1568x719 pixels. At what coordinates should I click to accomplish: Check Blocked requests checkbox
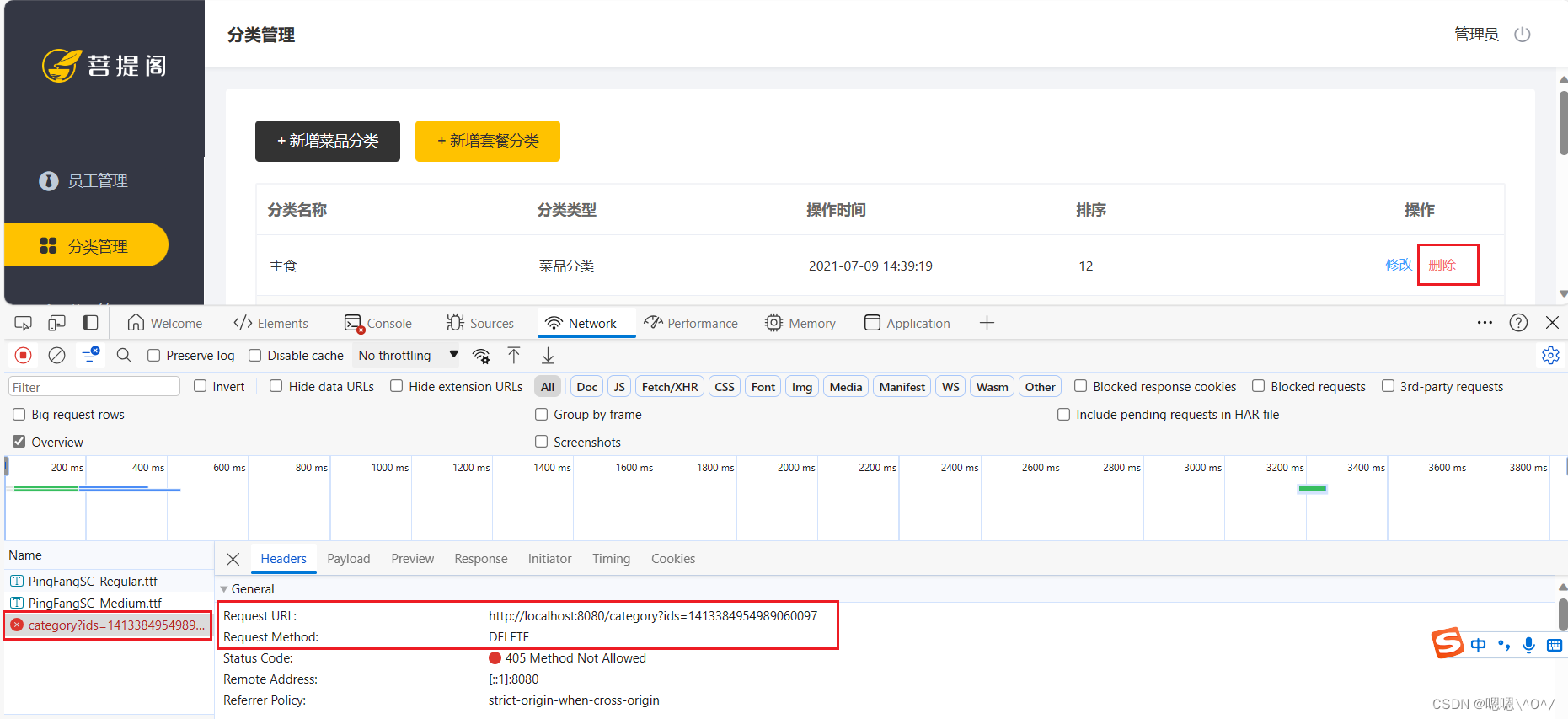(1258, 386)
